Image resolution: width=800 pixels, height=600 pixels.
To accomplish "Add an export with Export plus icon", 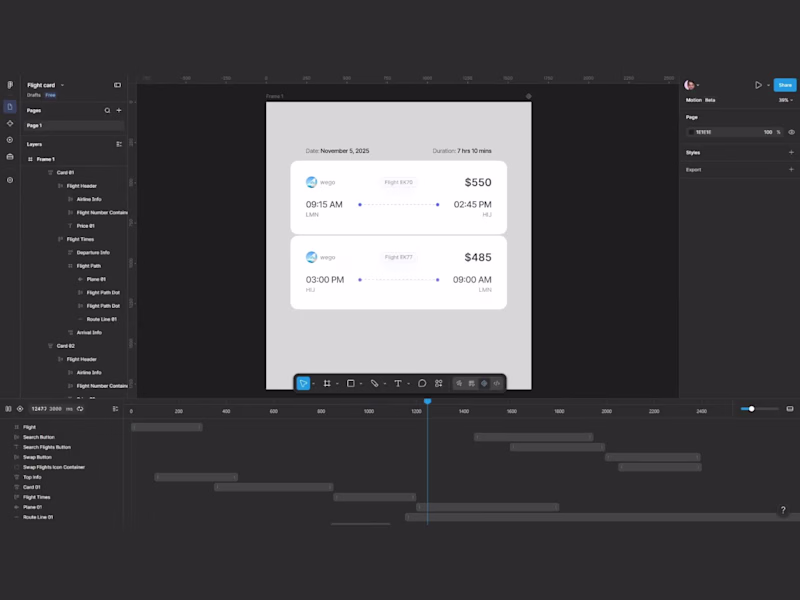I will click(x=791, y=169).
